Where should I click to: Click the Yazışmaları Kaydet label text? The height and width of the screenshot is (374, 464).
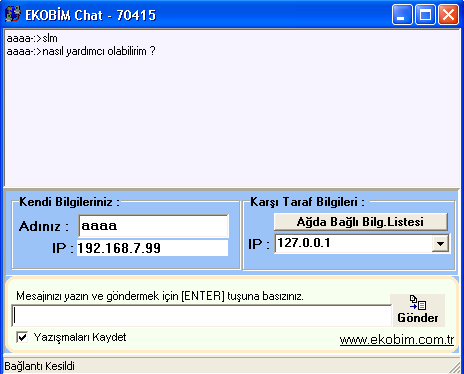(x=80, y=337)
